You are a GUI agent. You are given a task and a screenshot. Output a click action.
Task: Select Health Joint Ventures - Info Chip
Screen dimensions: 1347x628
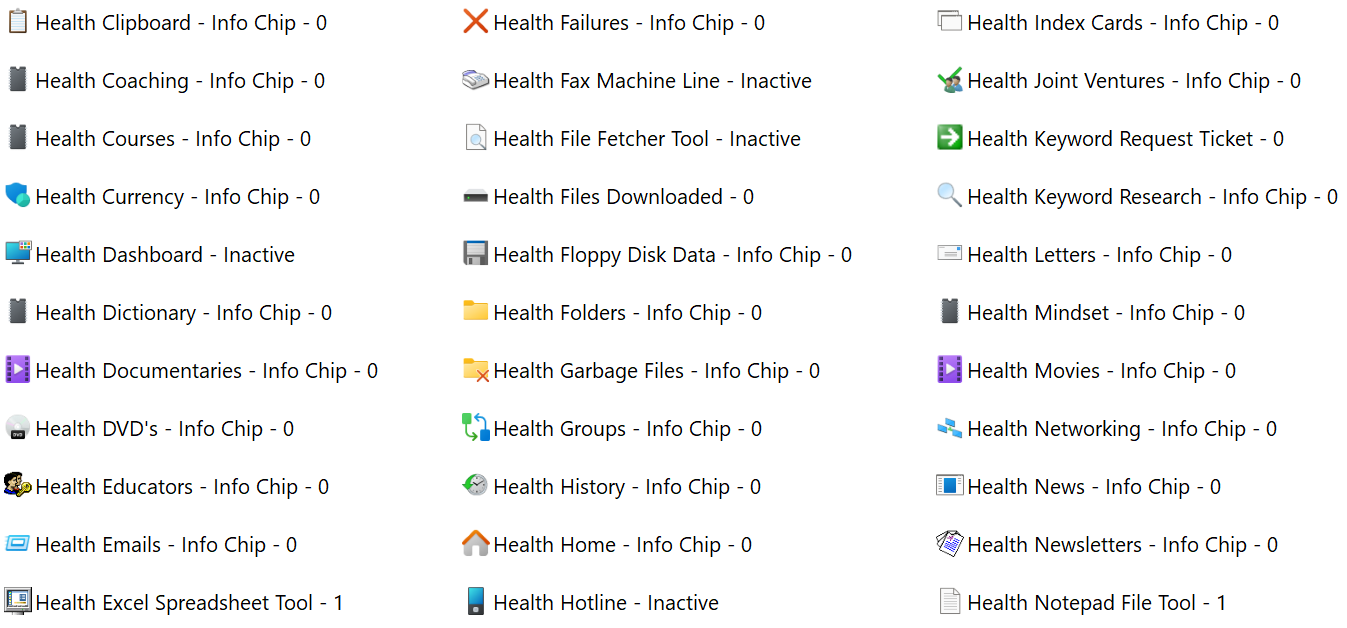tap(1134, 81)
